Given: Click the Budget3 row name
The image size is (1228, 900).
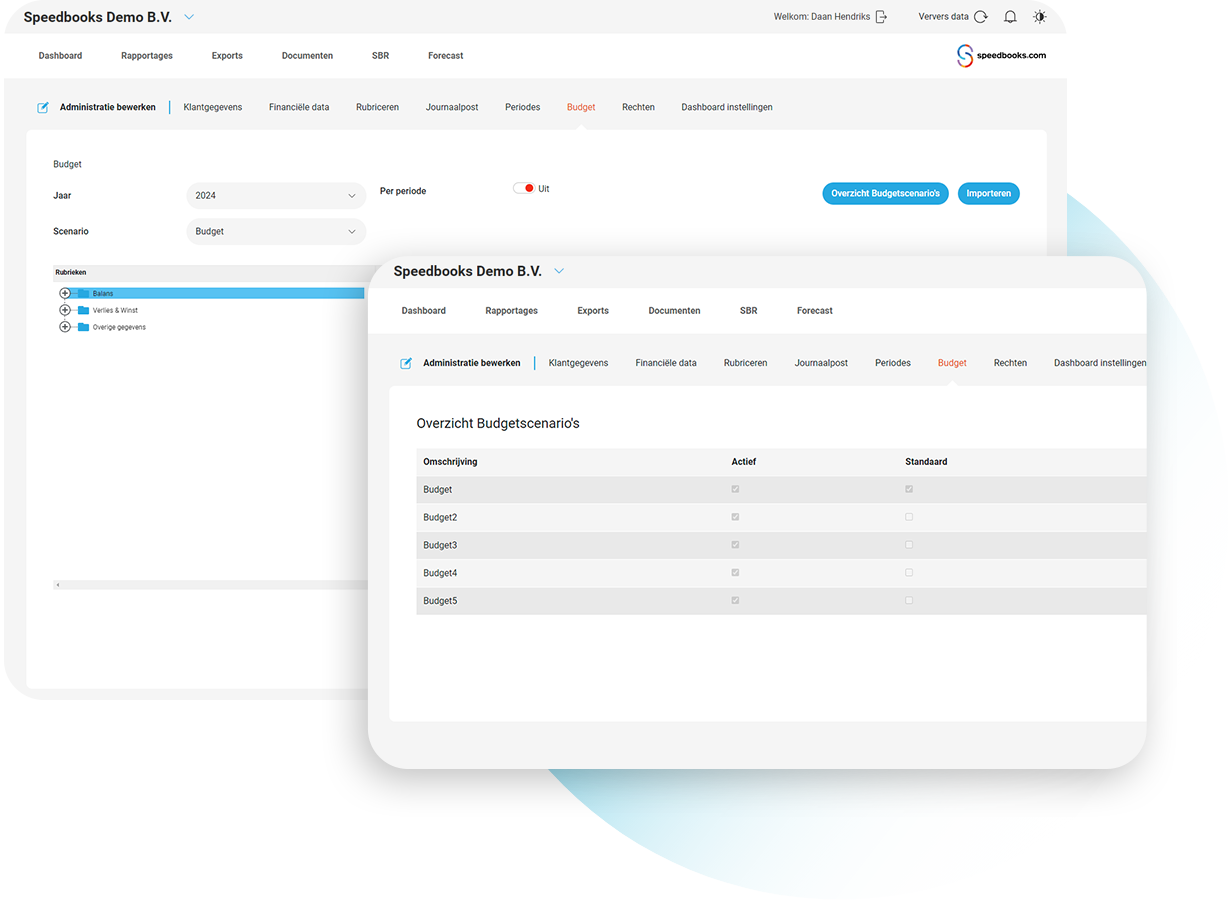Looking at the screenshot, I should point(440,545).
